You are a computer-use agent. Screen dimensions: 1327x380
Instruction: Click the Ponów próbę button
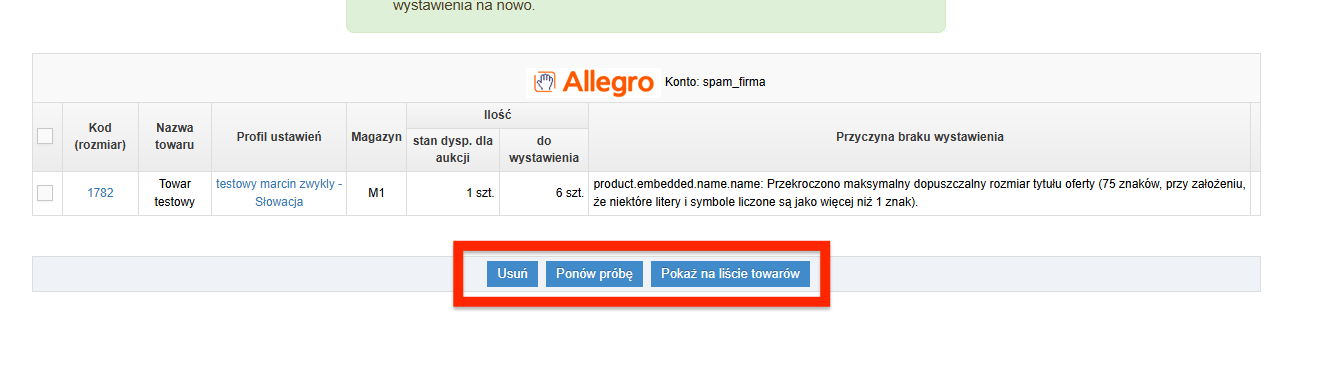594,274
